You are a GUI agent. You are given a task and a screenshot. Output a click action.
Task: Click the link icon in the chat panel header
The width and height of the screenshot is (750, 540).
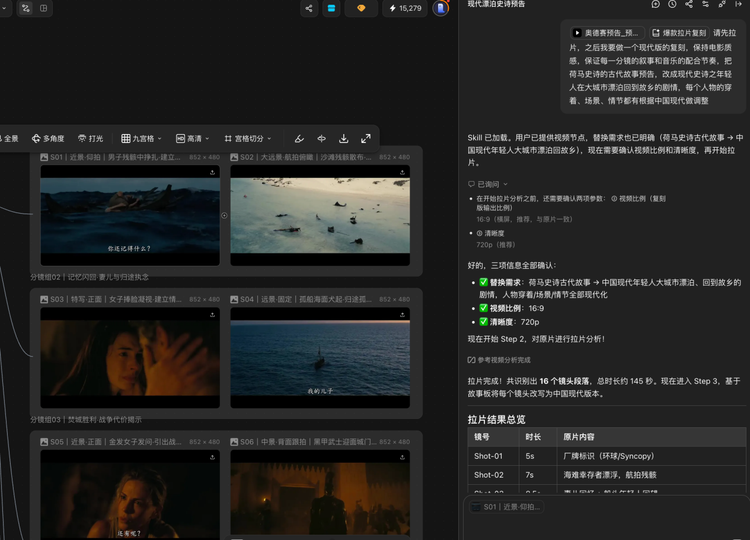coord(722,4)
